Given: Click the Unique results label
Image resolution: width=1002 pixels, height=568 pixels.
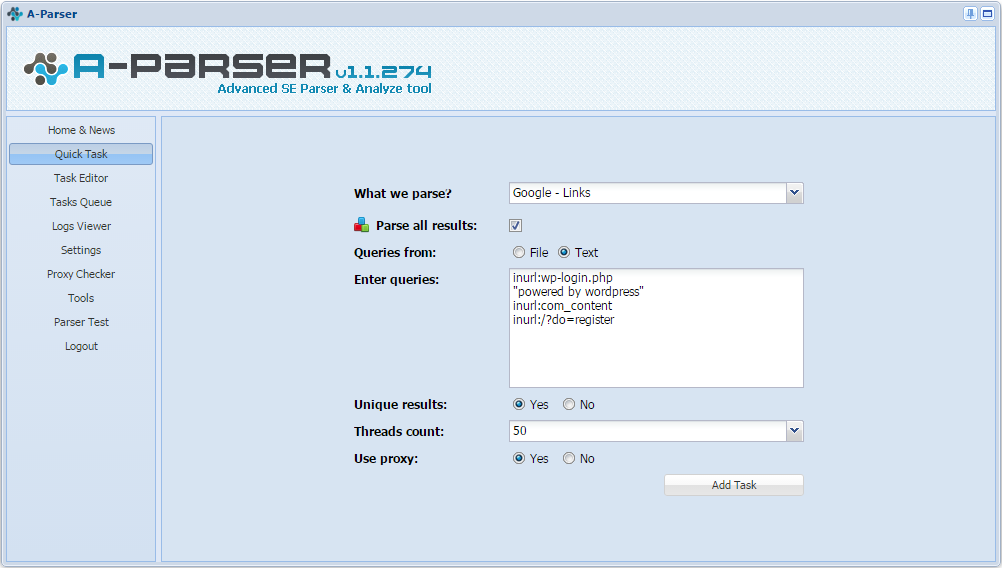Looking at the screenshot, I should click(x=401, y=404).
